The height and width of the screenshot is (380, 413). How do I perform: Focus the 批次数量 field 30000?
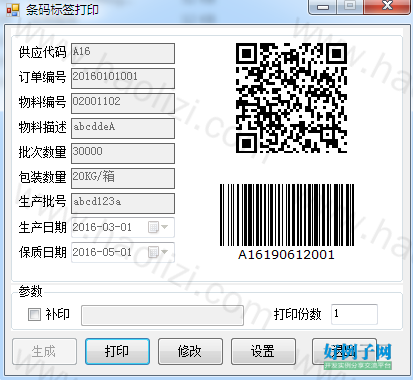(x=123, y=153)
